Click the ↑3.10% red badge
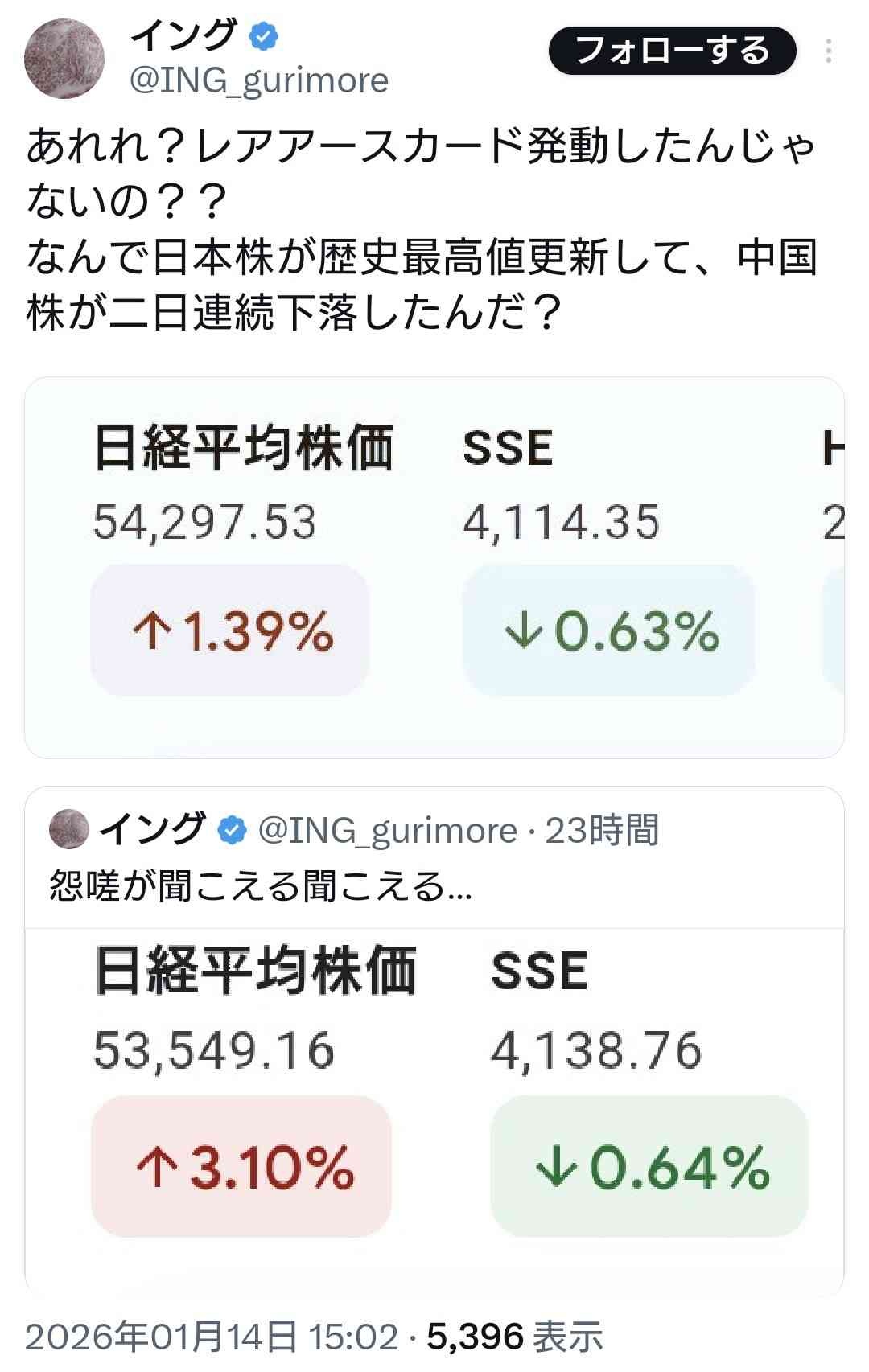The height and width of the screenshot is (1372, 869). pyautogui.click(x=241, y=1166)
